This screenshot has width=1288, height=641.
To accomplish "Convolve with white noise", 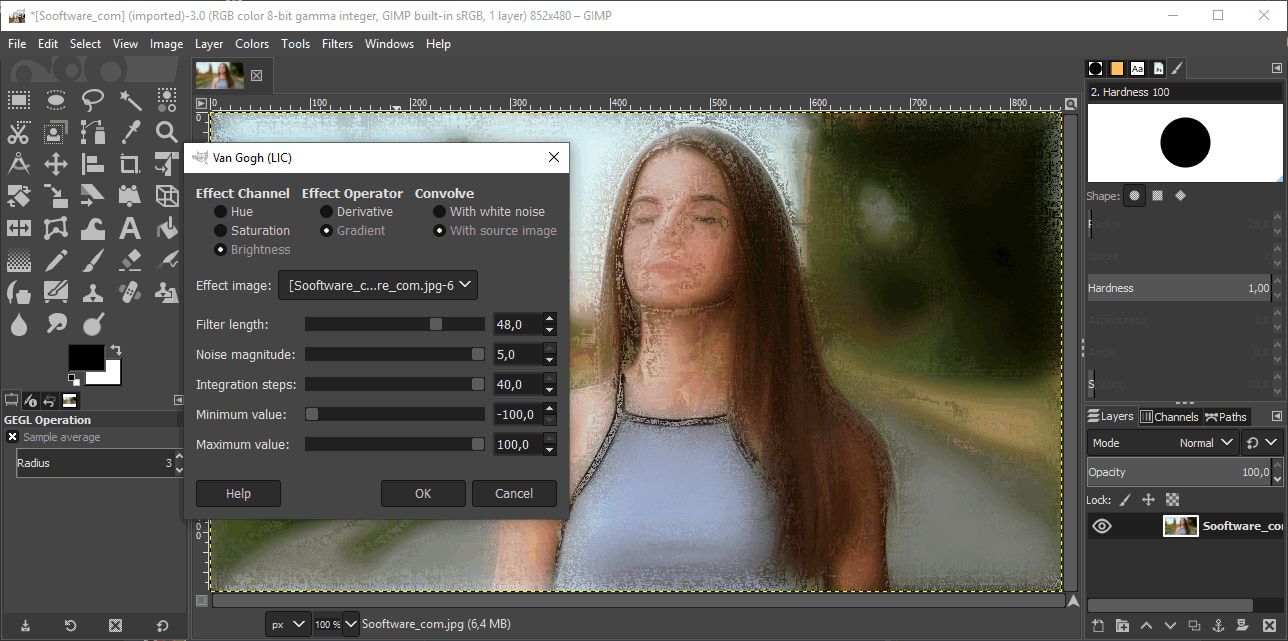I will pyautogui.click(x=438, y=211).
